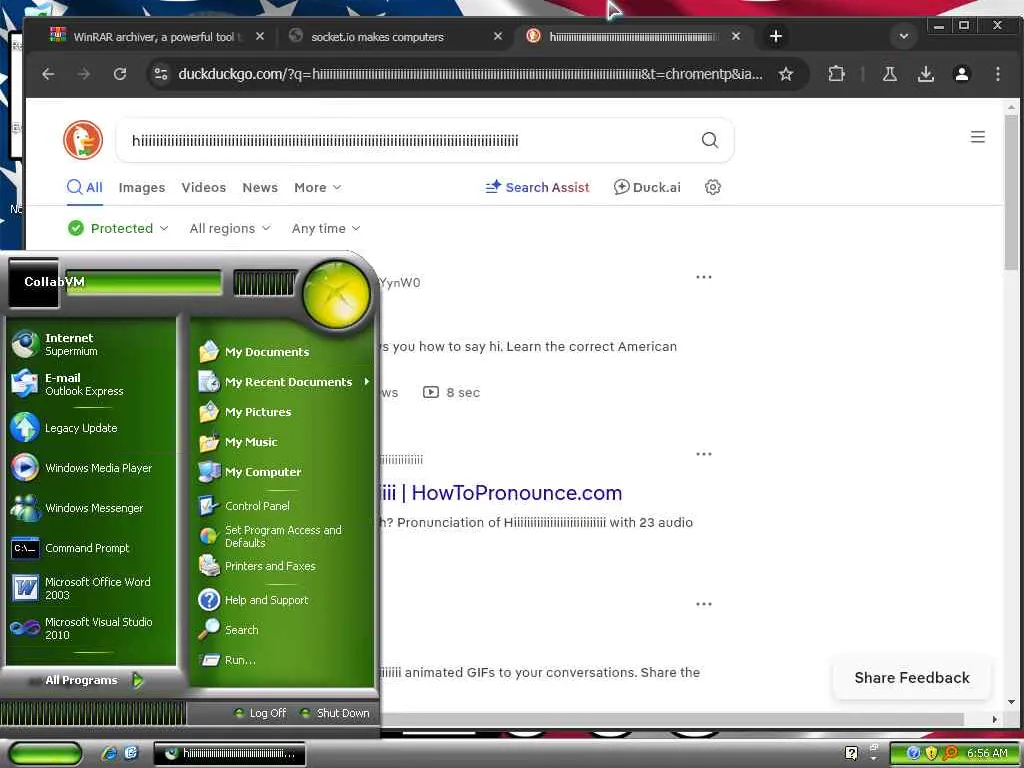Viewport: 1024px width, 768px height.
Task: Click the search magnifier button
Action: [710, 140]
